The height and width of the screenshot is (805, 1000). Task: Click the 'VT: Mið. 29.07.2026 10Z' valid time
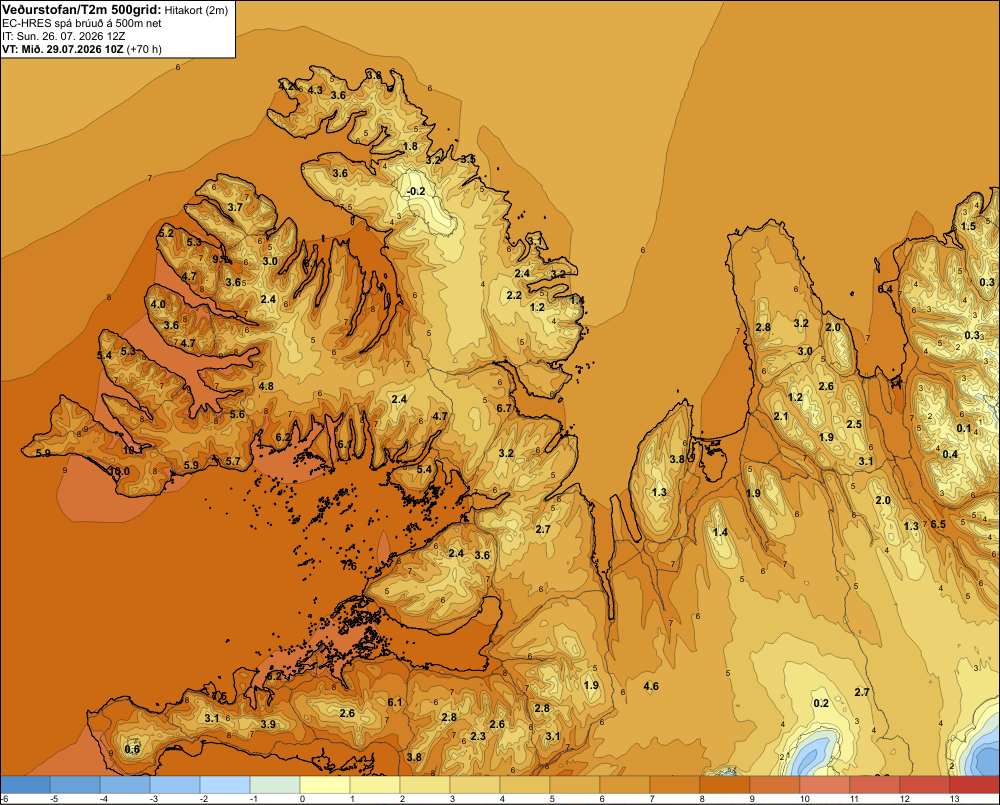point(62,49)
